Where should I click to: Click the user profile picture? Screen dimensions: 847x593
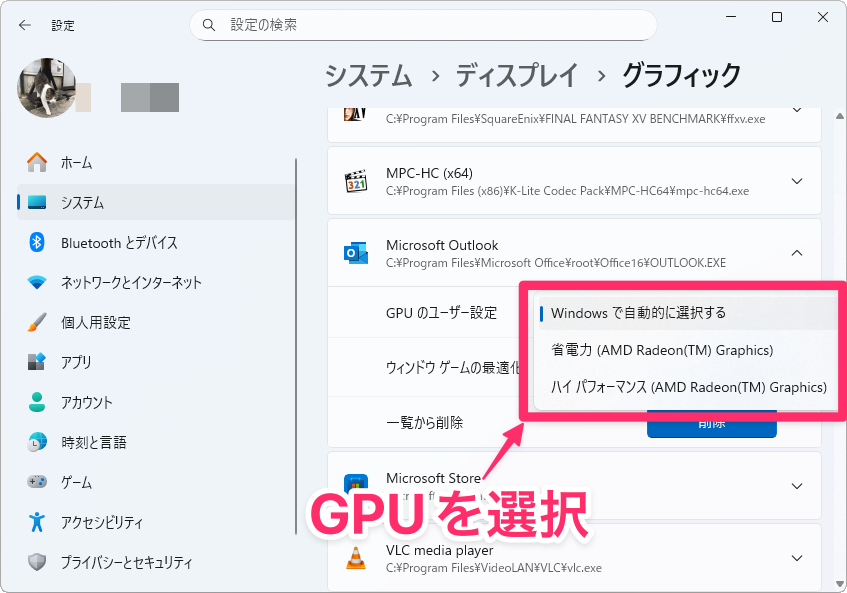click(45, 88)
